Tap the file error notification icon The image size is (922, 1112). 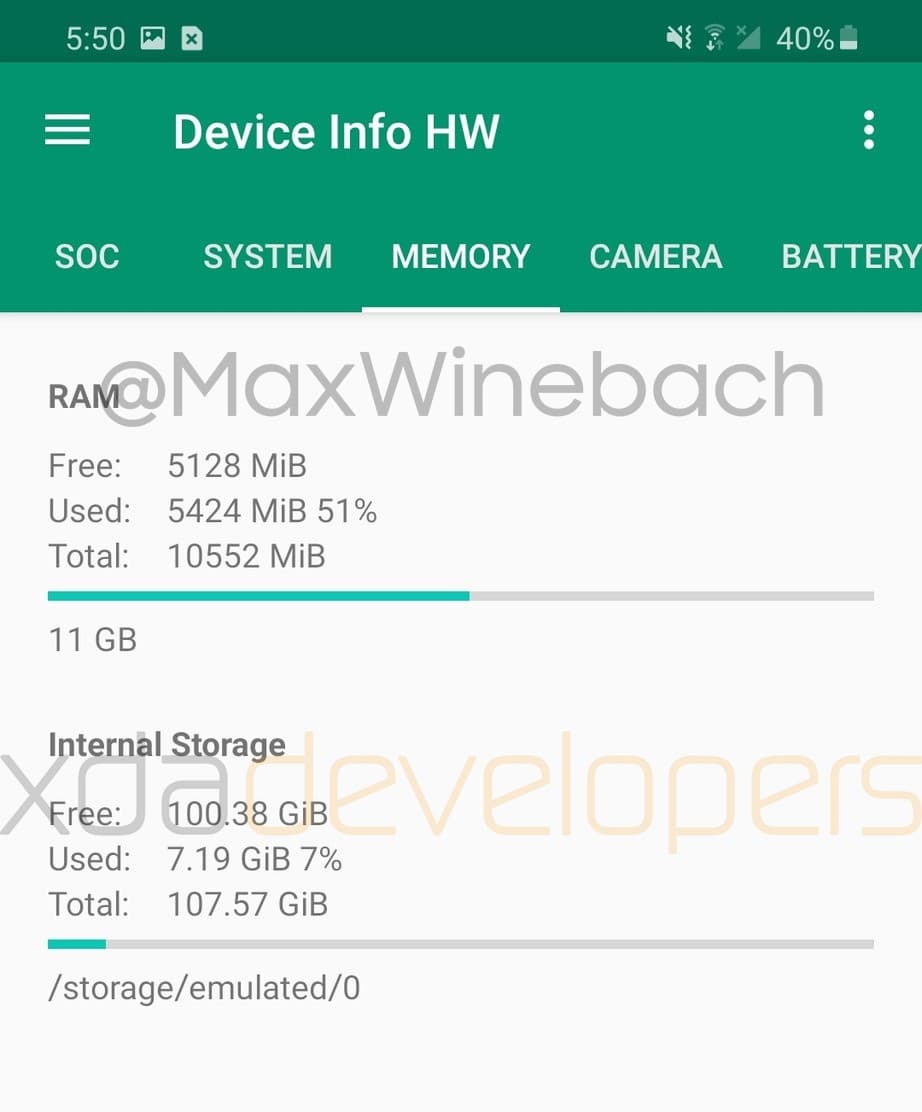coord(191,38)
